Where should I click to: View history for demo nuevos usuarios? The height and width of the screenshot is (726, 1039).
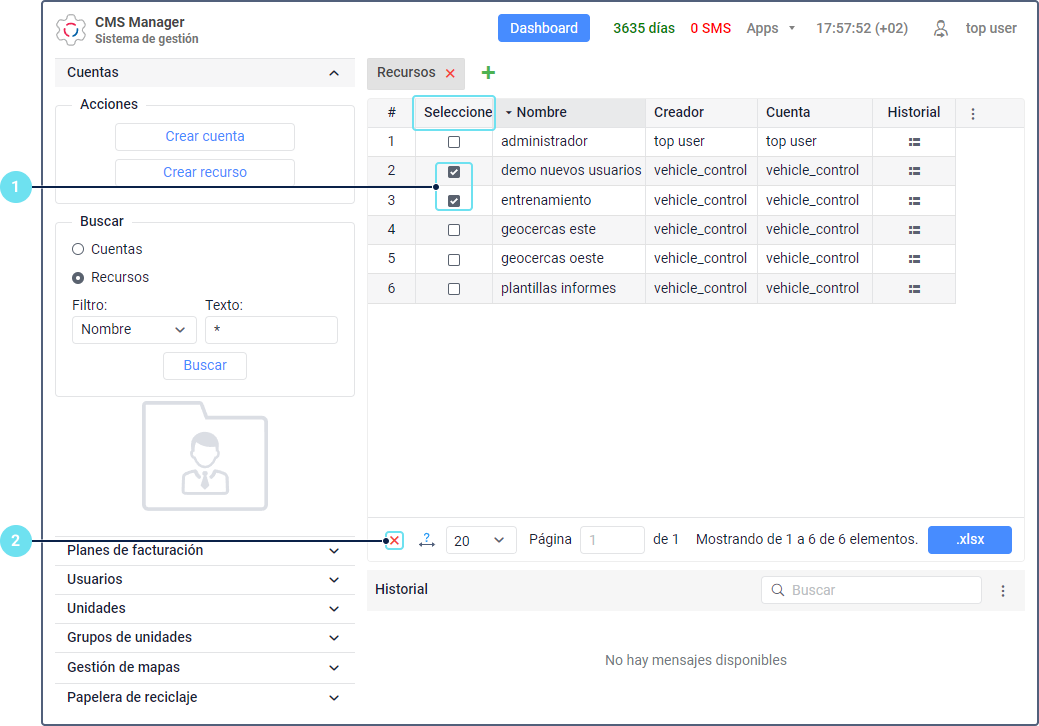point(914,171)
